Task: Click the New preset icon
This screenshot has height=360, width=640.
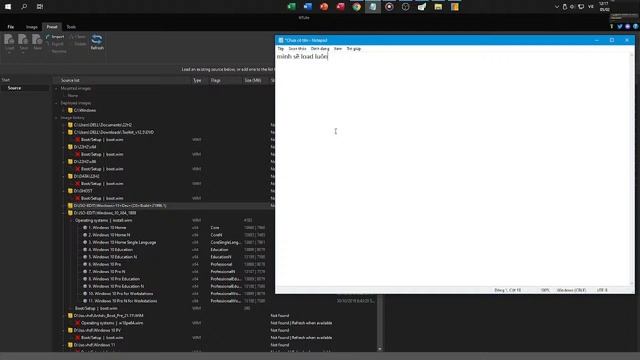Action: (x=37, y=40)
